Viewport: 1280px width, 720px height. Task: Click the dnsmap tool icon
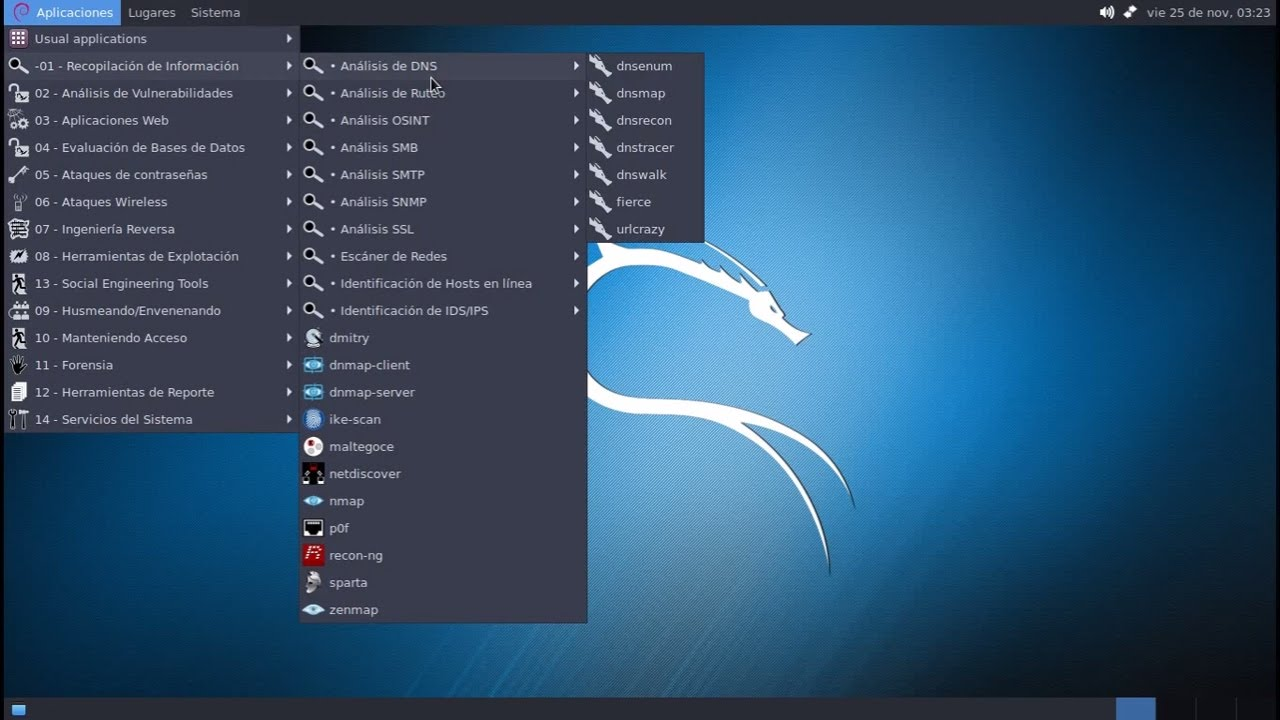(600, 93)
